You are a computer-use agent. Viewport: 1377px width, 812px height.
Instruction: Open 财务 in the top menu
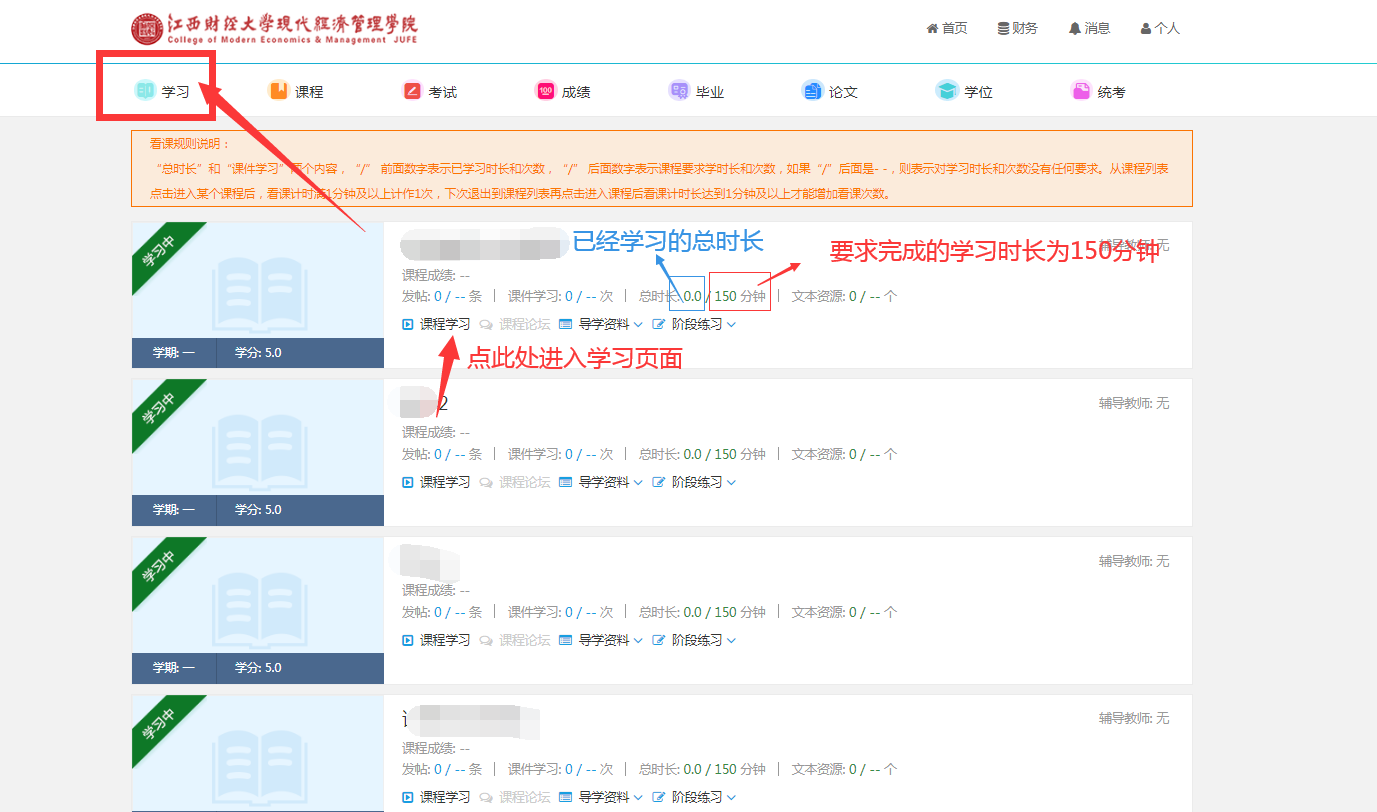click(x=1018, y=28)
